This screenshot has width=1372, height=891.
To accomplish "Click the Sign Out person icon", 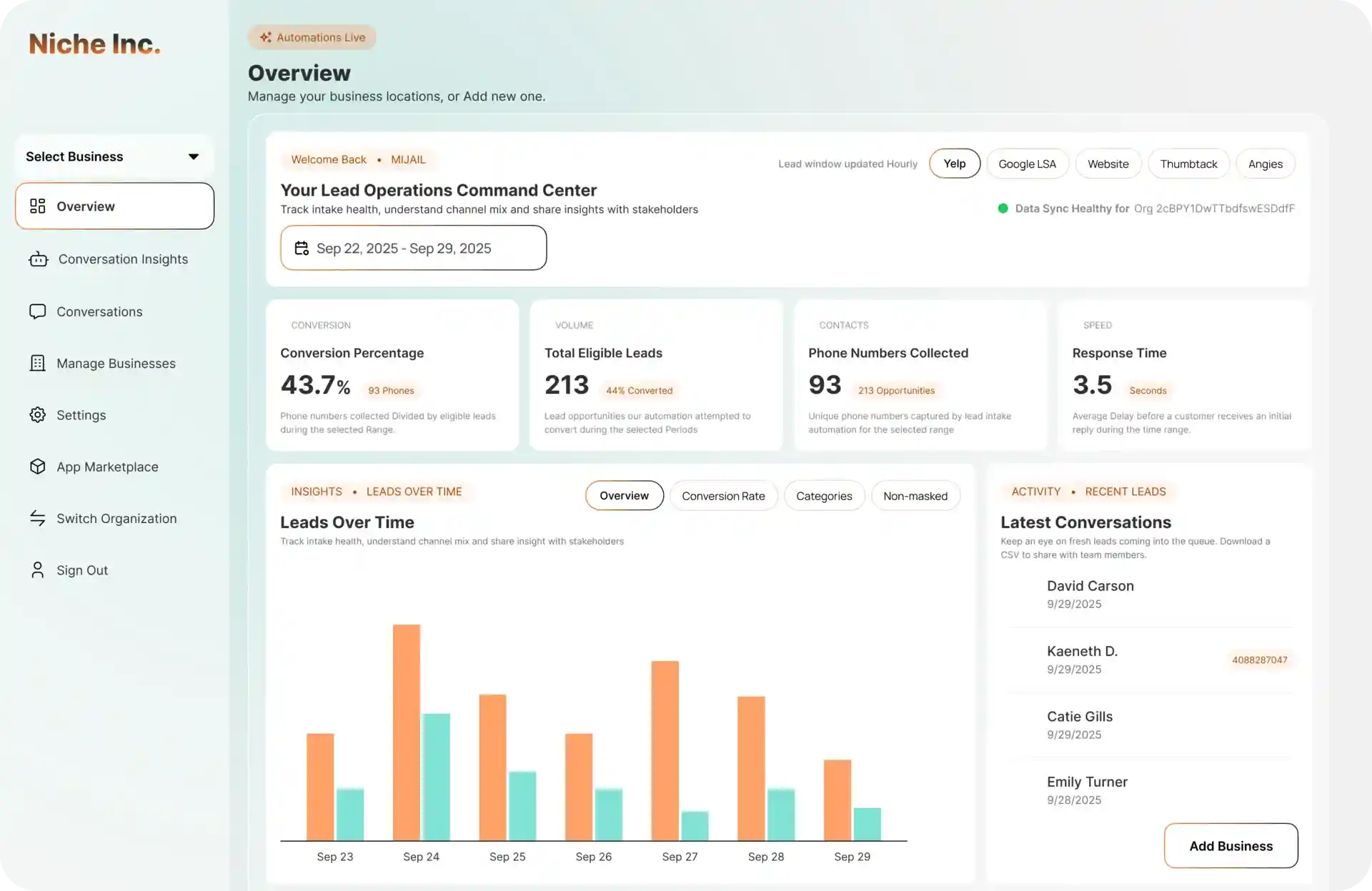I will 38,569.
